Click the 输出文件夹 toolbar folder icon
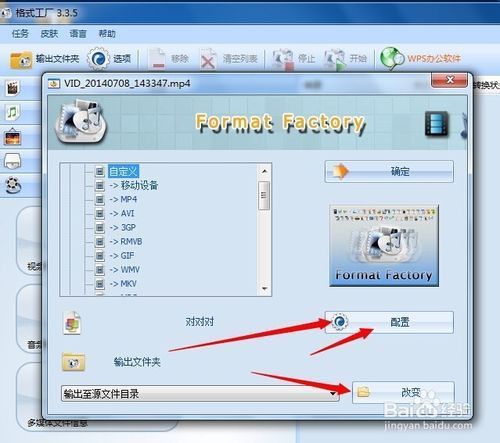 pyautogui.click(x=21, y=60)
